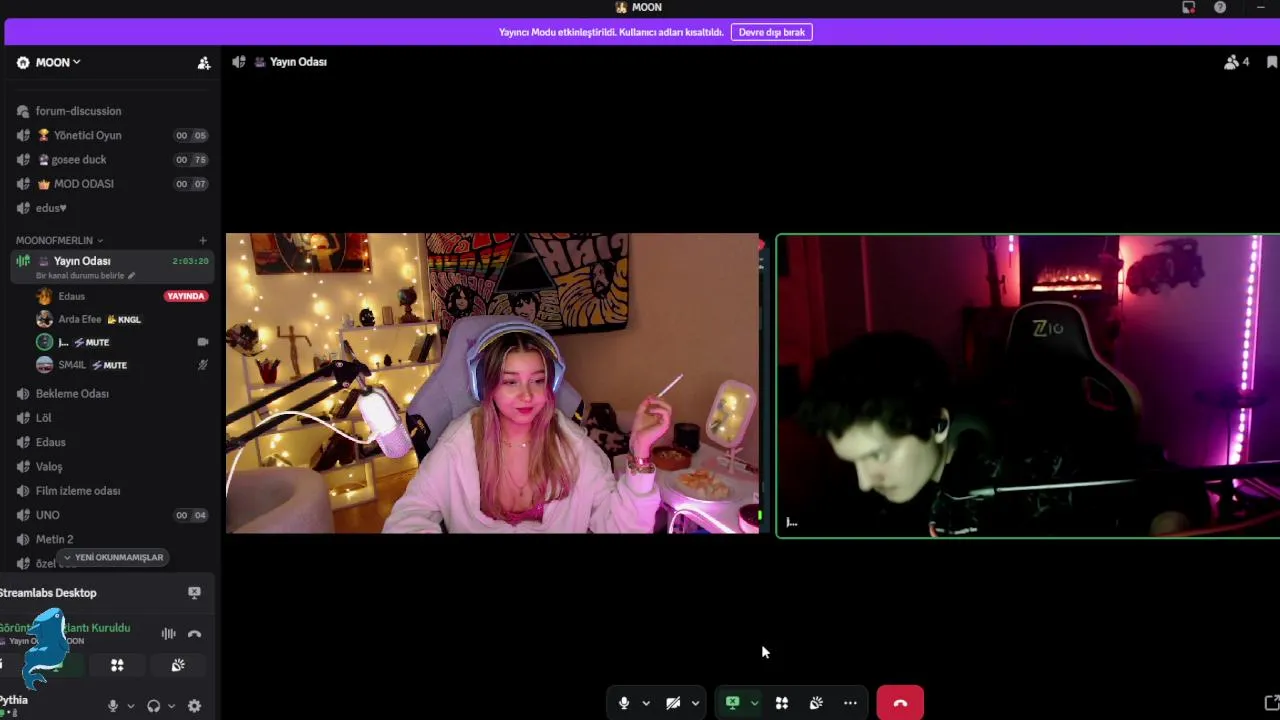Screen dimensions: 1280x720
Task: Toggle deafen with the headphones icon
Action: [153, 706]
